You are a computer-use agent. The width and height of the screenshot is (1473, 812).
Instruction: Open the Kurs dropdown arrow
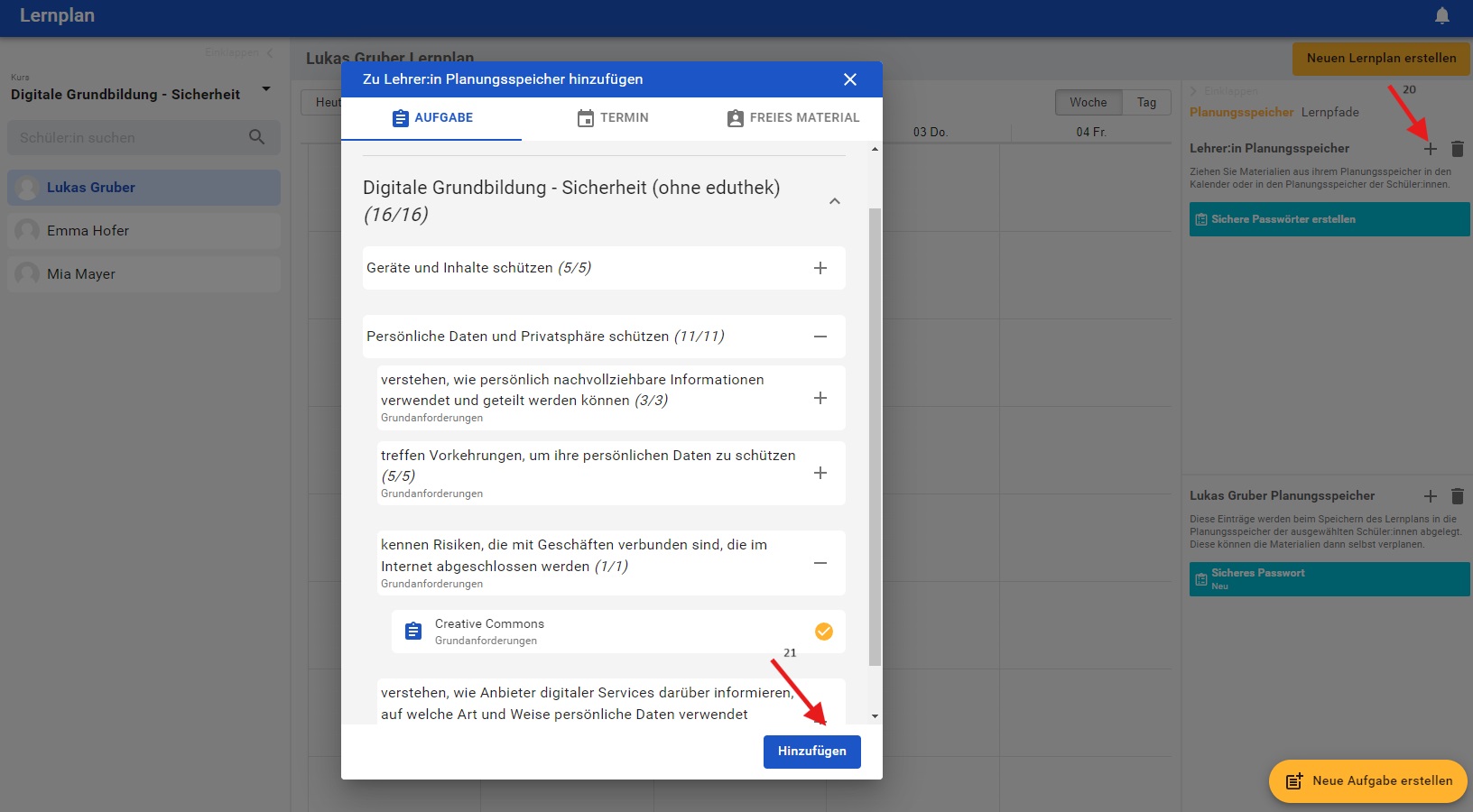(266, 88)
